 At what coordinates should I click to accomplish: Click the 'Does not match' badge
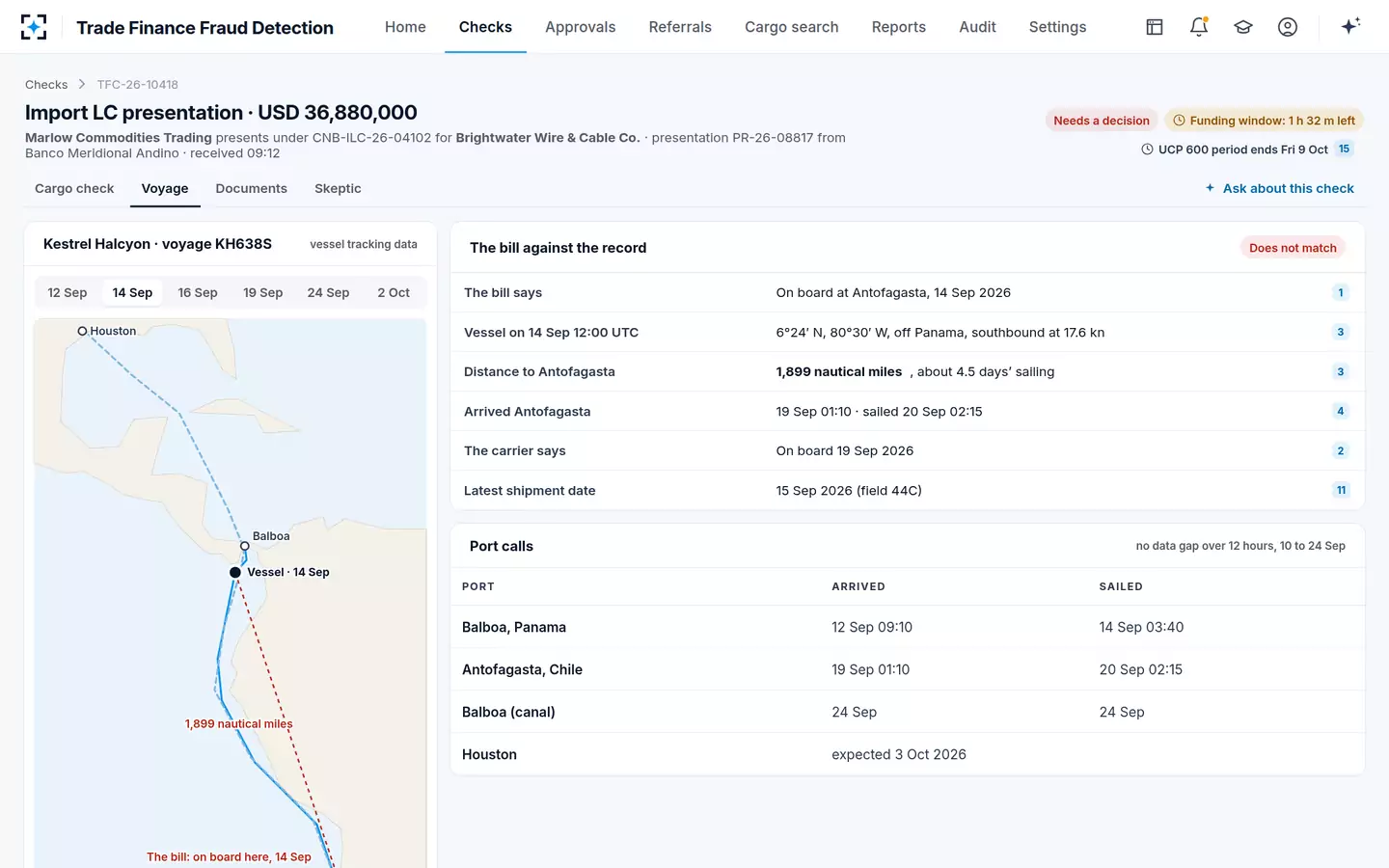[x=1293, y=248]
